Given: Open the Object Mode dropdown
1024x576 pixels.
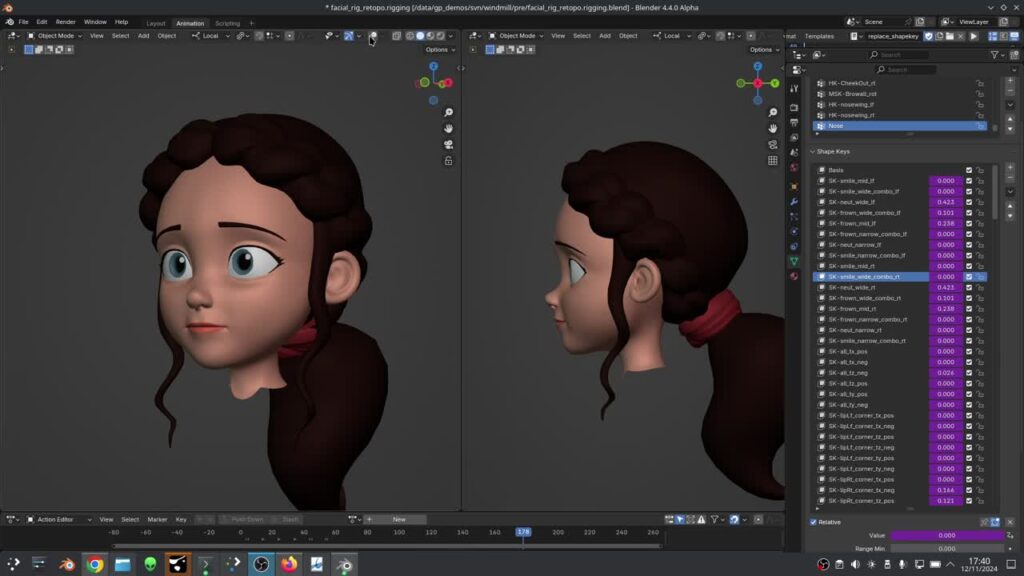Looking at the screenshot, I should [x=58, y=36].
